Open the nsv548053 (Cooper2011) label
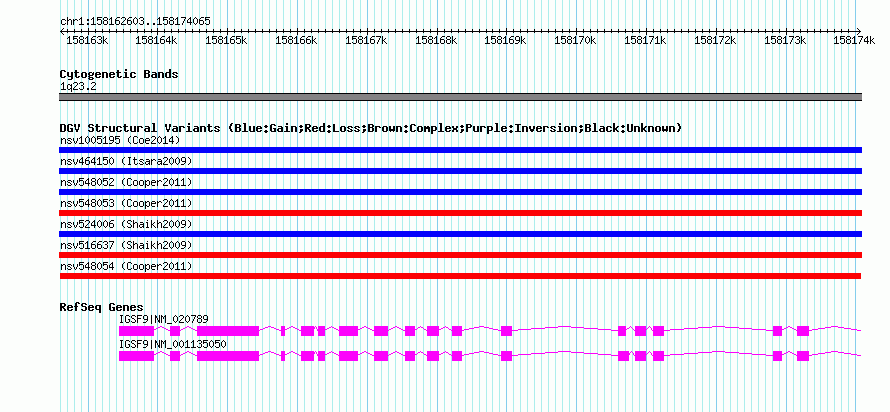The height and width of the screenshot is (412, 890). click(126, 203)
